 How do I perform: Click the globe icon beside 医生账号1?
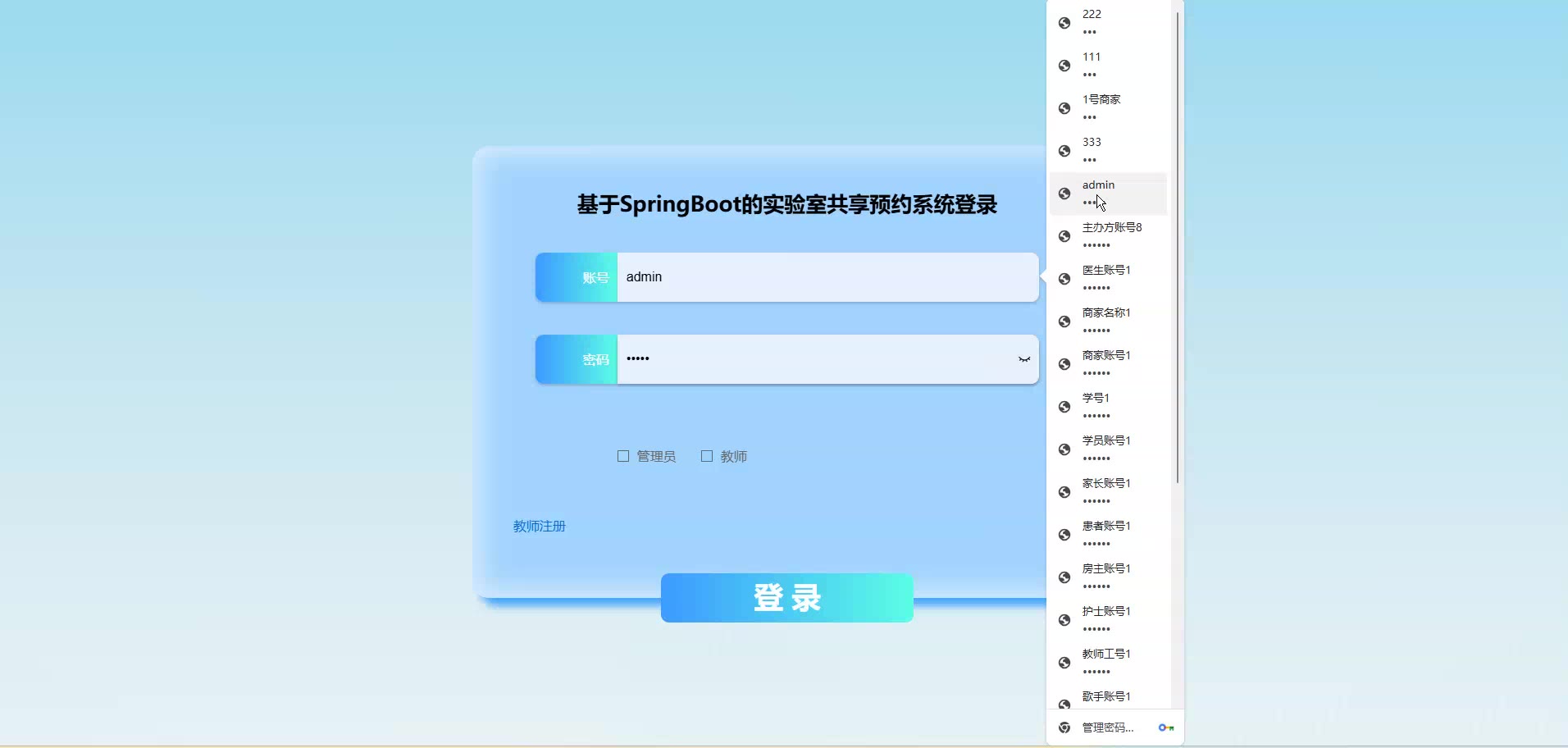click(1064, 279)
